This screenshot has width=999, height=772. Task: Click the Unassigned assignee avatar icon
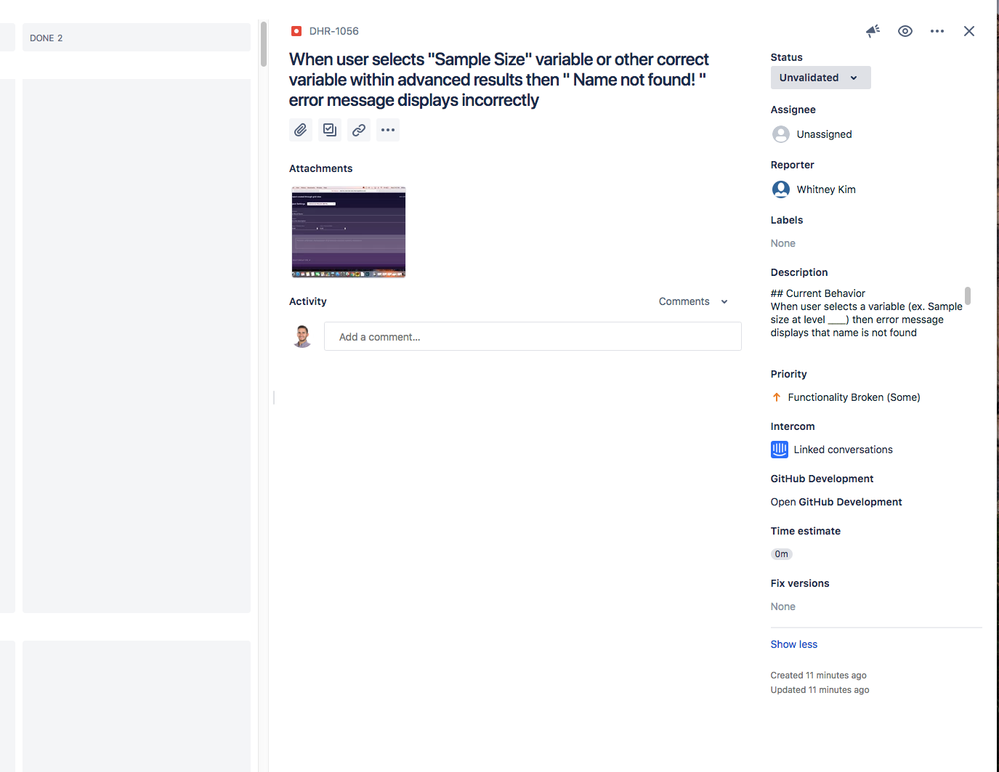tap(779, 133)
